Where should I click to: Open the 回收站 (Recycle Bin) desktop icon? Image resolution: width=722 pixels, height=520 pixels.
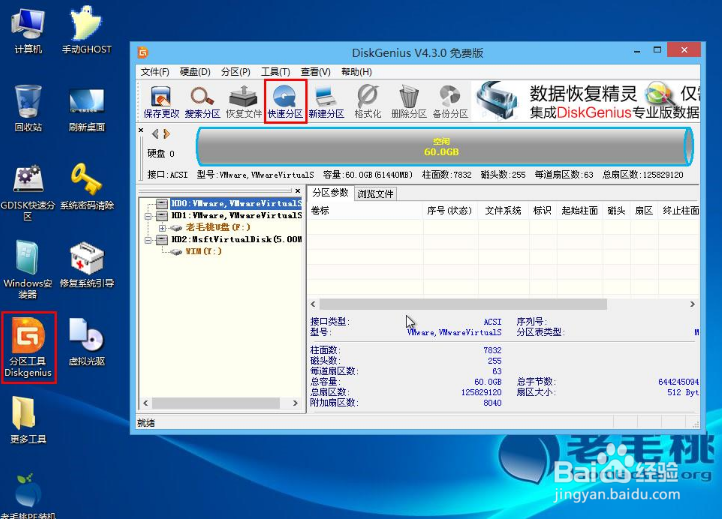[28, 108]
